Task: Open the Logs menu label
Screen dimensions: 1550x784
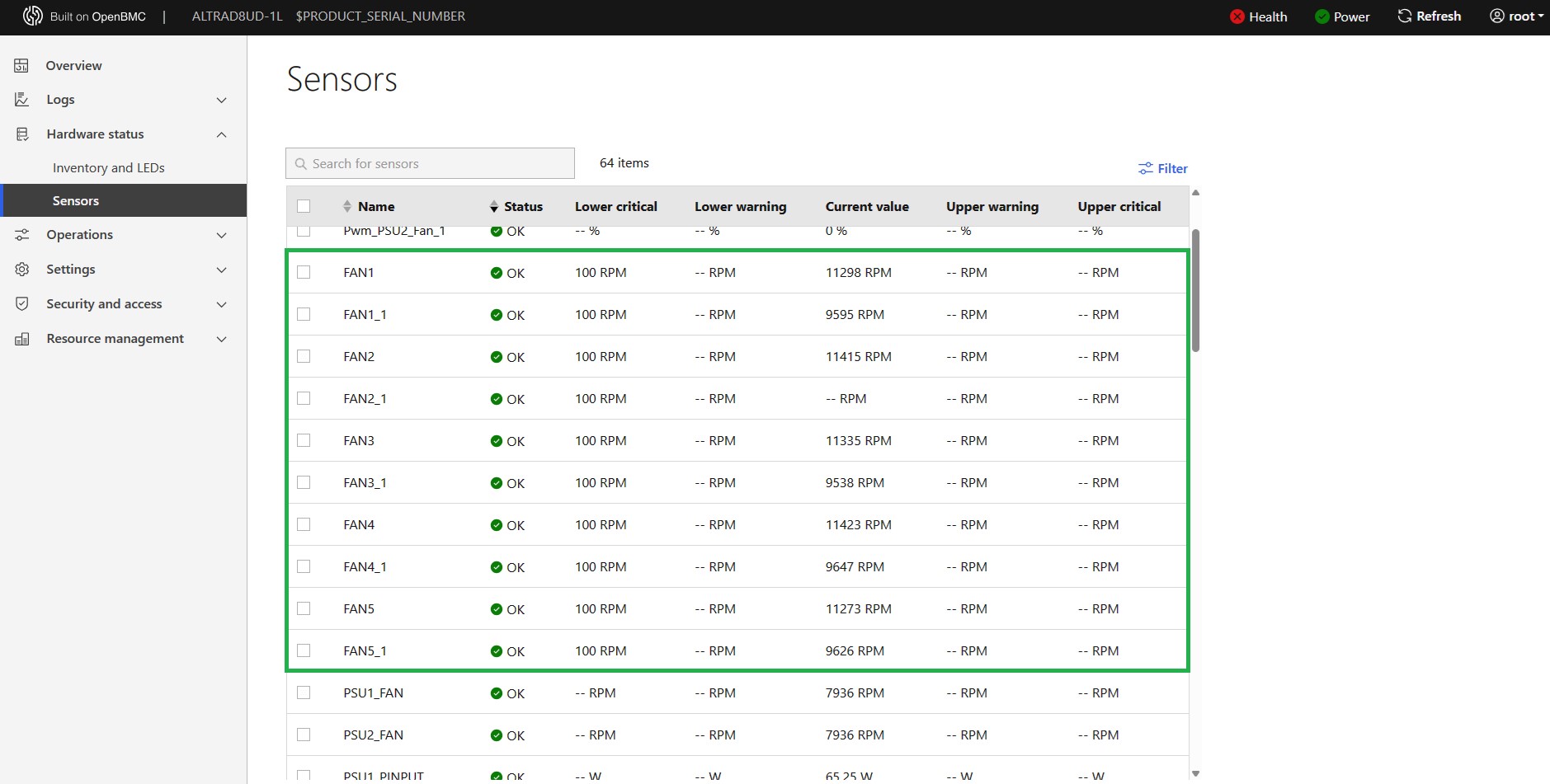Action: [60, 100]
